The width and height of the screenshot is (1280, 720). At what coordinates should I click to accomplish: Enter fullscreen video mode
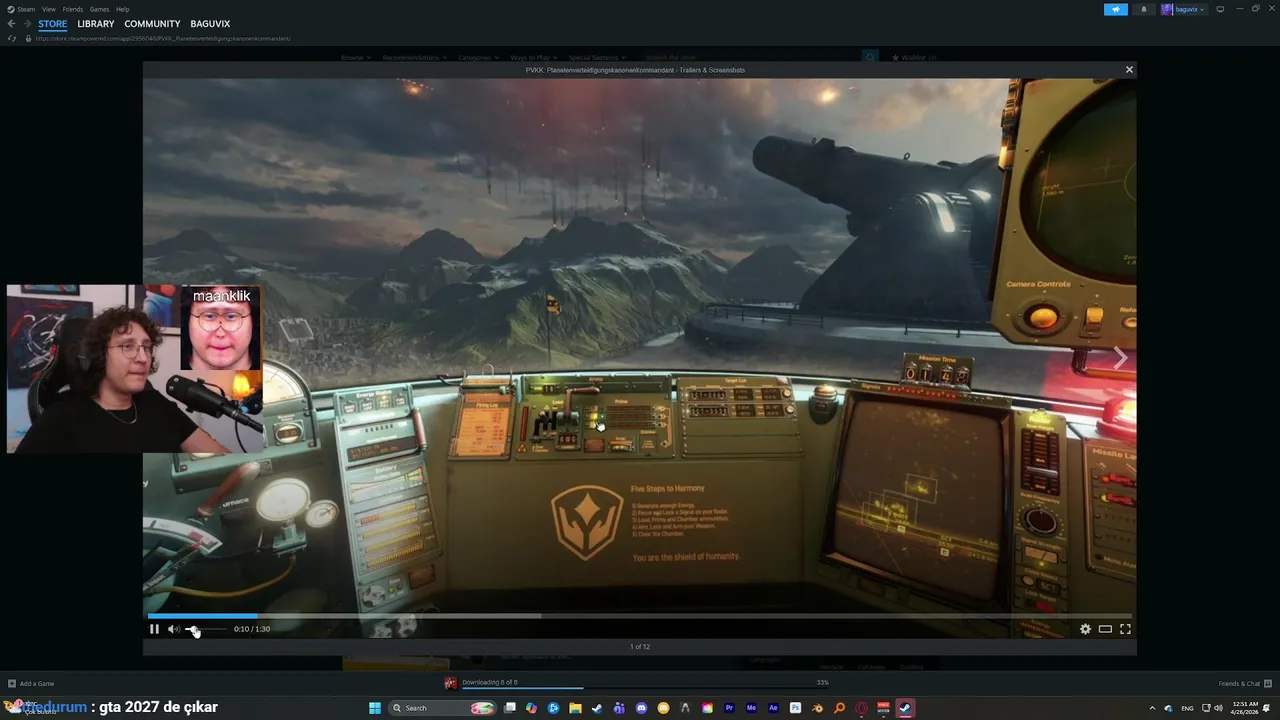coord(1125,629)
